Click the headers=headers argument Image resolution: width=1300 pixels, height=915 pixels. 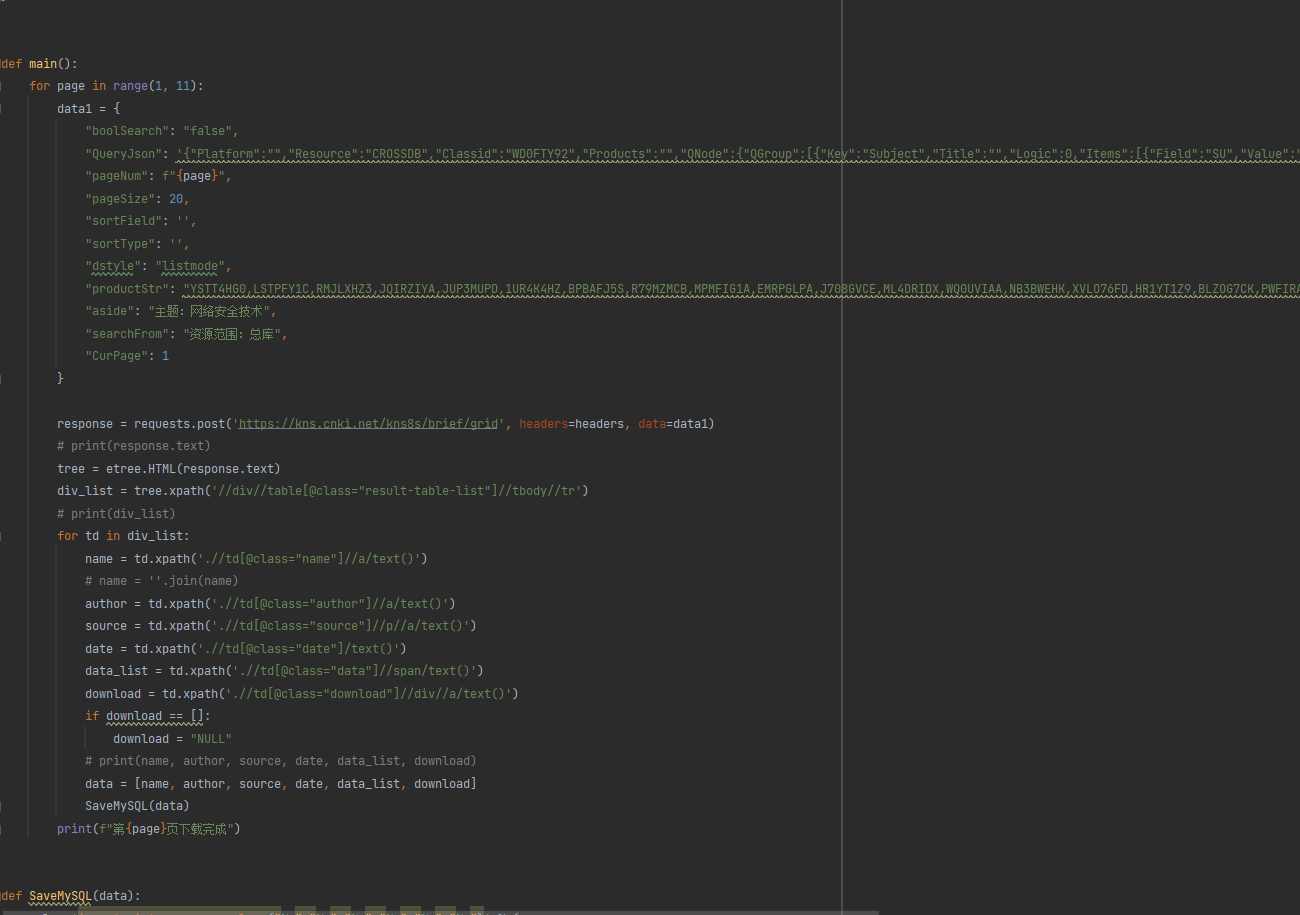click(572, 424)
